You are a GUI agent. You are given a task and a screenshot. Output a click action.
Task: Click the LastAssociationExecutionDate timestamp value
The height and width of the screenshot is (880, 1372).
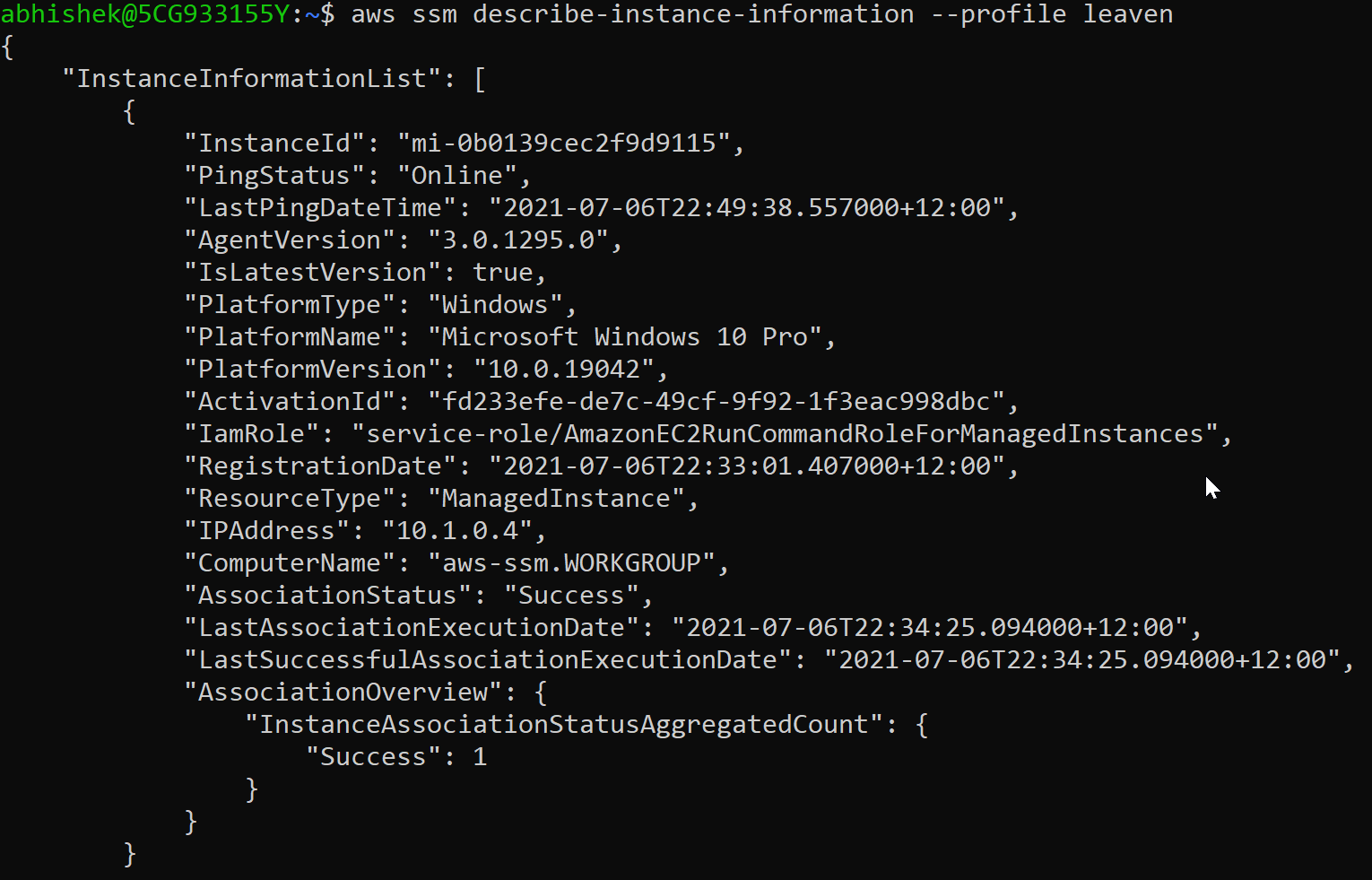click(x=929, y=628)
